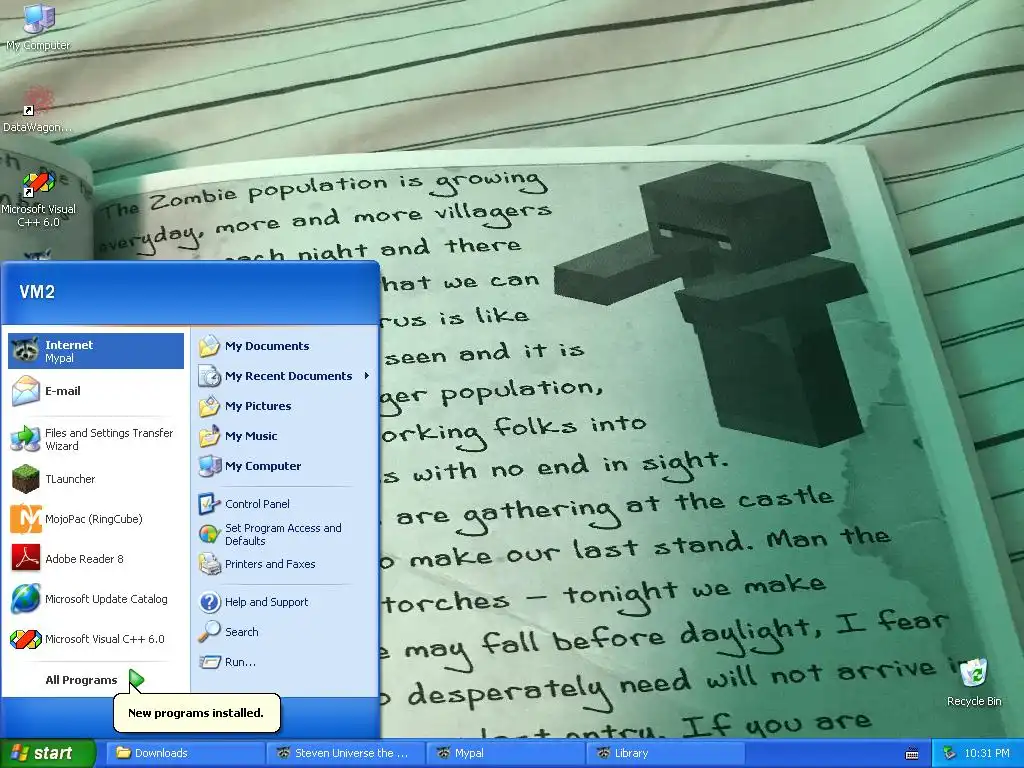Click the VM2 user name header

[37, 292]
